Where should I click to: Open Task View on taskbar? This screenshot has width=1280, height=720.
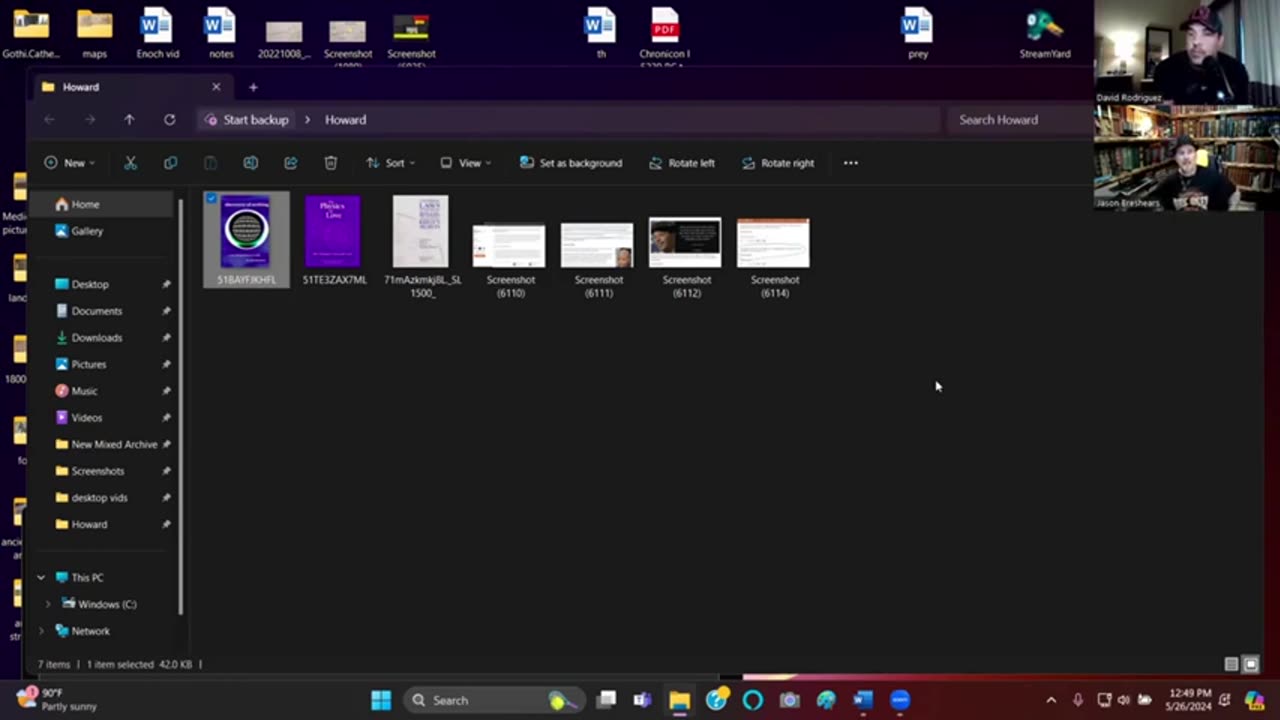point(606,700)
